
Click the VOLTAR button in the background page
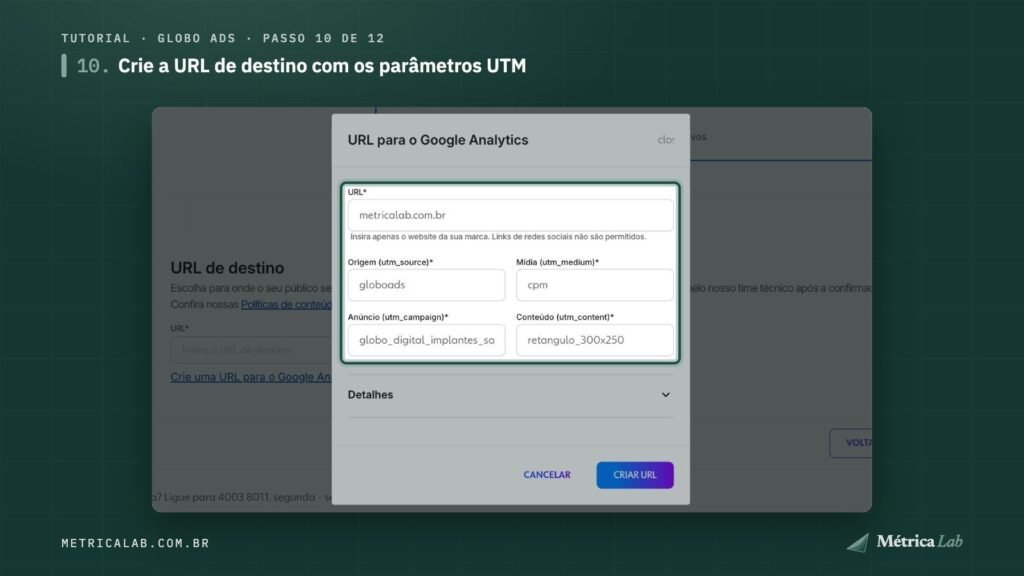click(x=851, y=443)
